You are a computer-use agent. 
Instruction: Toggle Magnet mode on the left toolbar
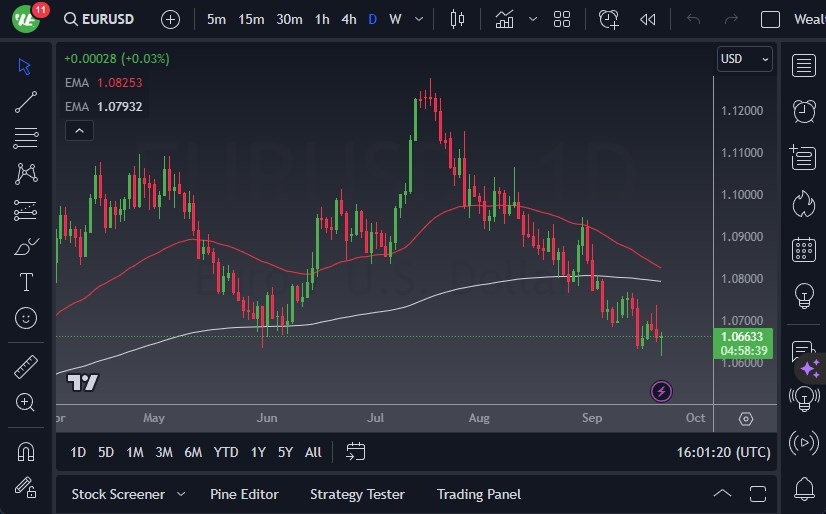pos(26,451)
